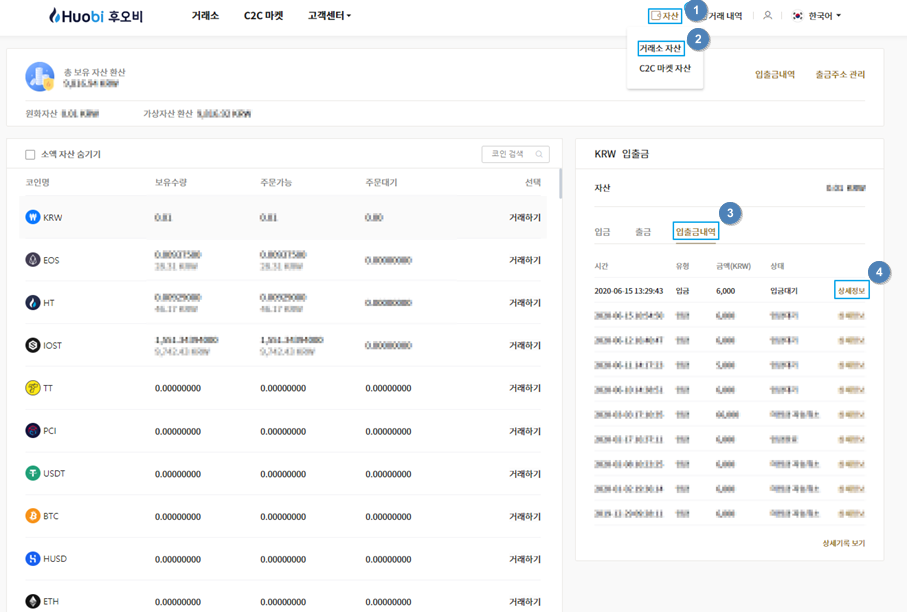Screen dimensions: 907x612
Task: Click the 보유수량 column header
Action: 171,182
